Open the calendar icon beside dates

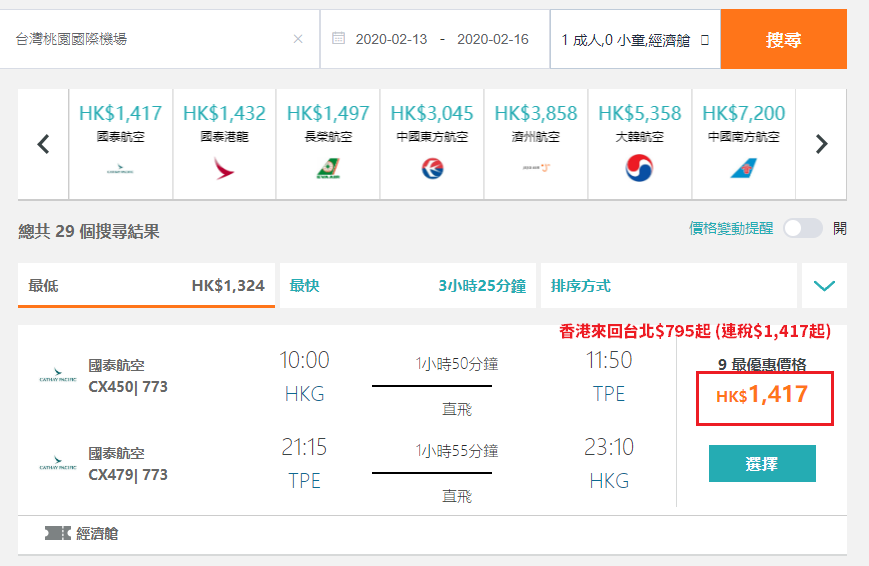pos(338,39)
